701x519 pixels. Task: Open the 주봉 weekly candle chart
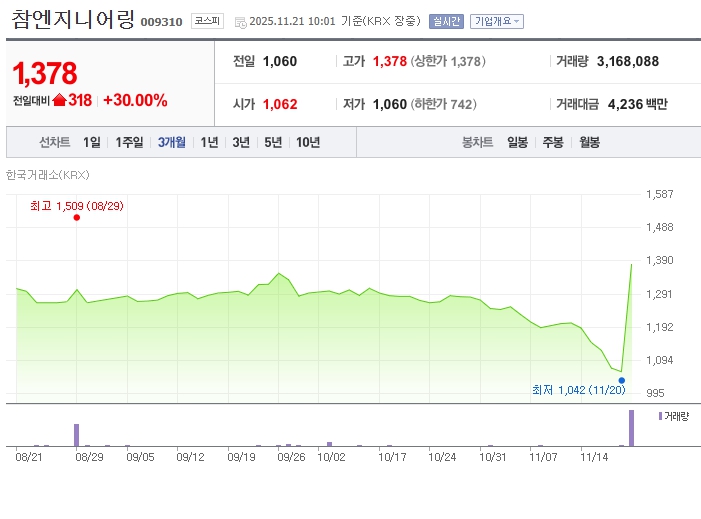click(553, 142)
